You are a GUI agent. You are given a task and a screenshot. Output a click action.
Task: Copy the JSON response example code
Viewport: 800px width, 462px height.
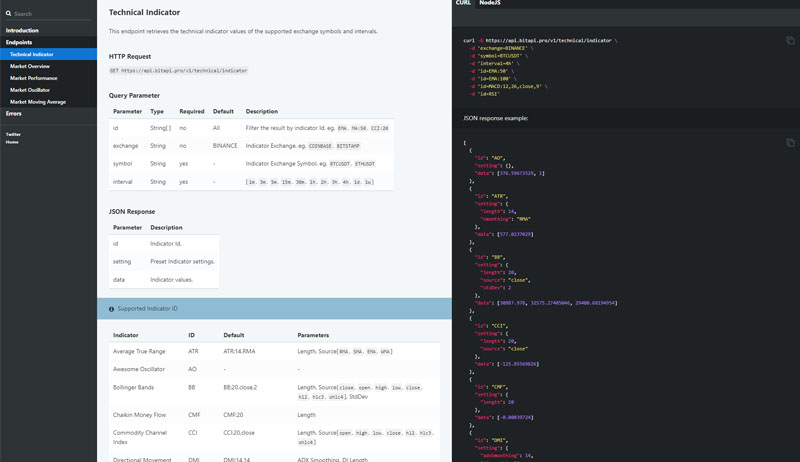(x=790, y=143)
